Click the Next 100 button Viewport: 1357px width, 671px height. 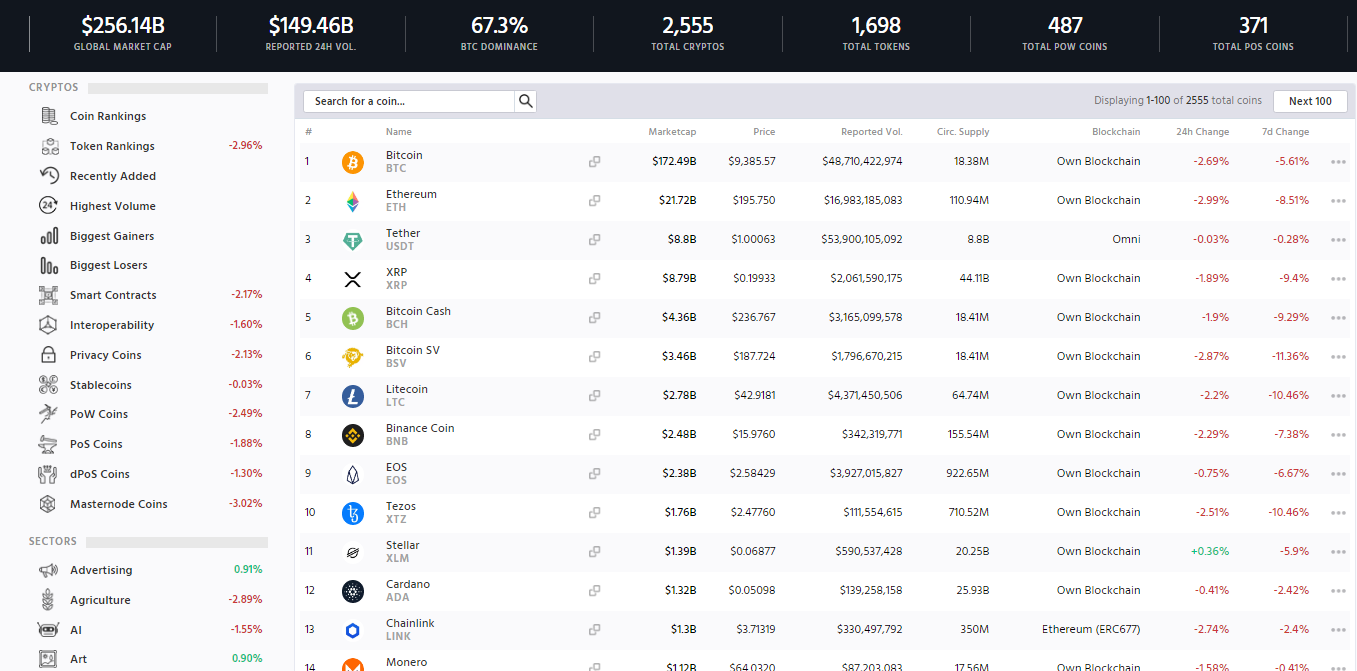pos(1310,101)
